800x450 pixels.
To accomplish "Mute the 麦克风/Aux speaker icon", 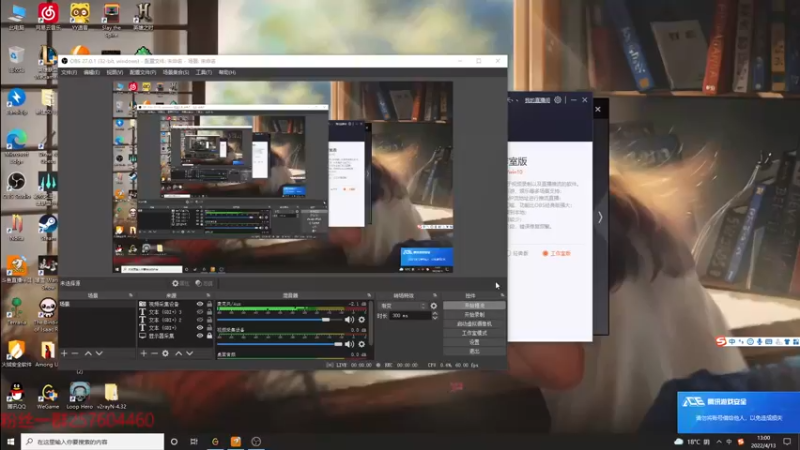I will point(349,319).
